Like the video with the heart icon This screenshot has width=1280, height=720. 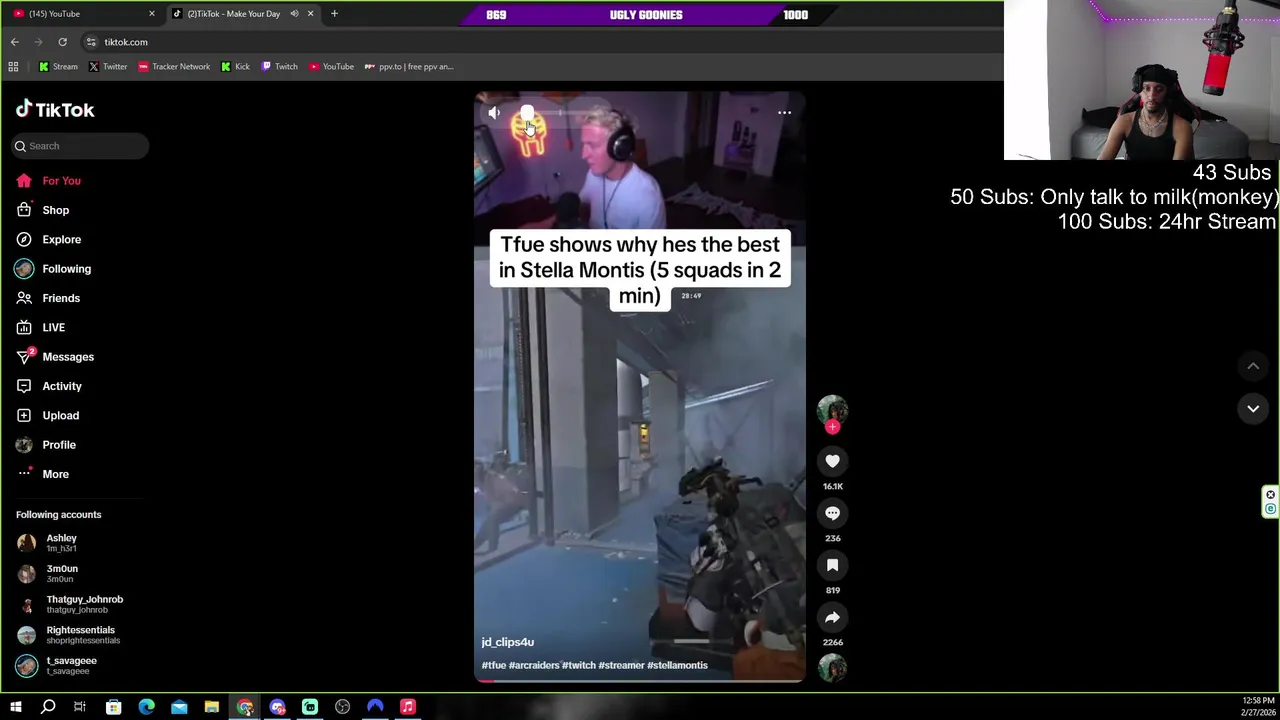[x=832, y=461]
